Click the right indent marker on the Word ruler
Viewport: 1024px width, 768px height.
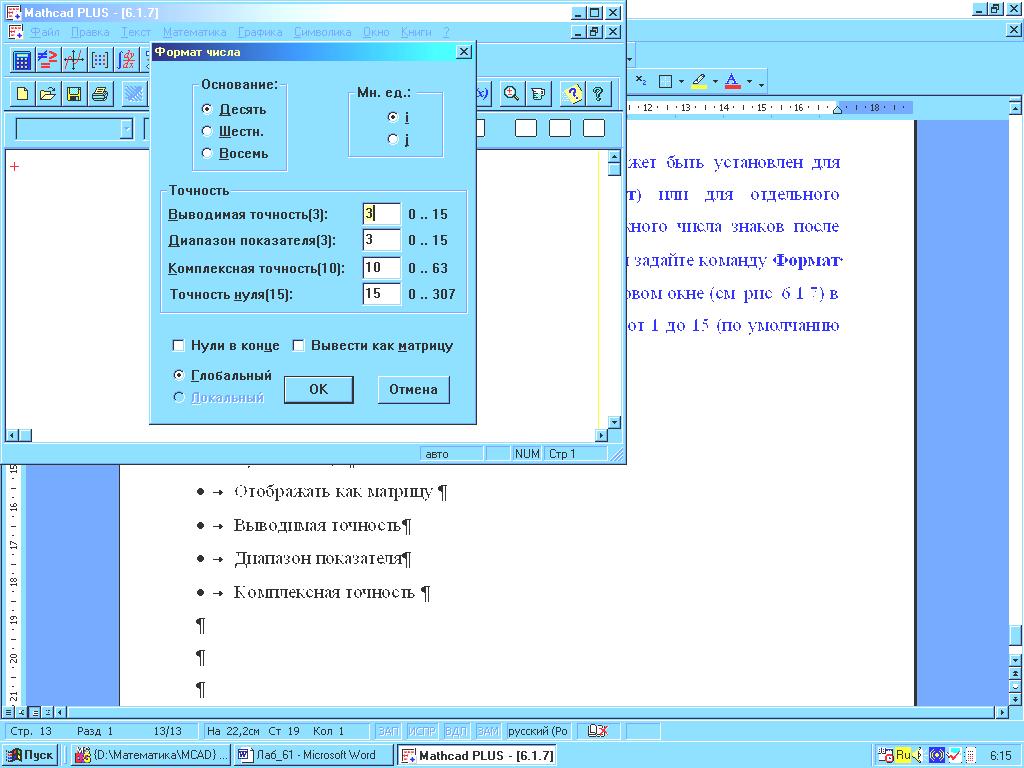coord(837,109)
